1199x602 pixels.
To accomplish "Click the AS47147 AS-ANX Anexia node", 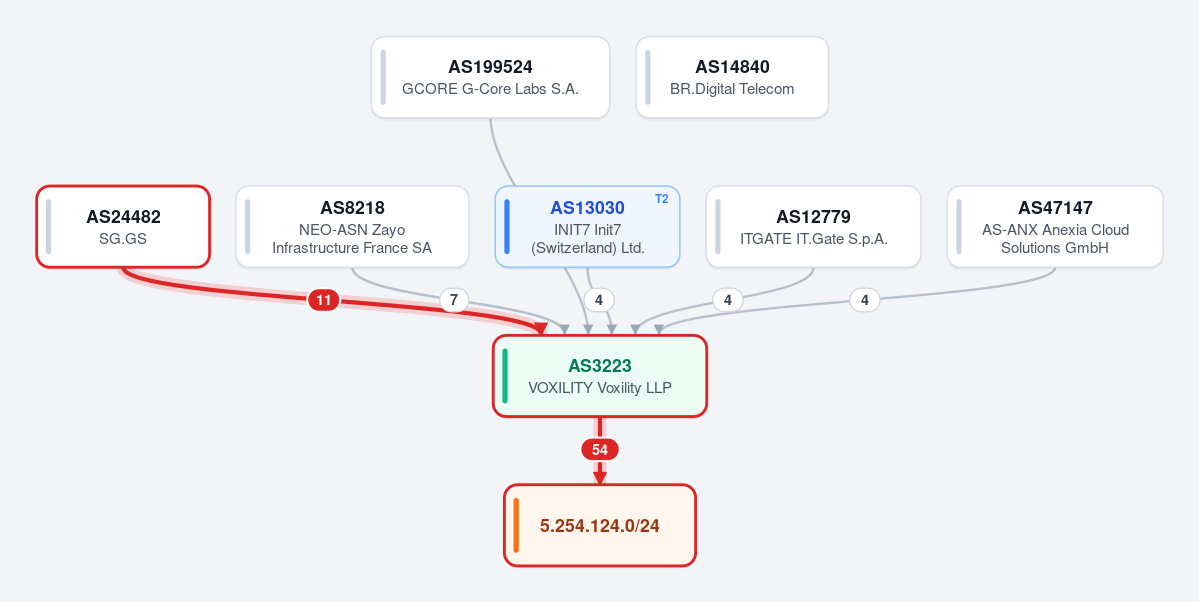I will 1054,226.
